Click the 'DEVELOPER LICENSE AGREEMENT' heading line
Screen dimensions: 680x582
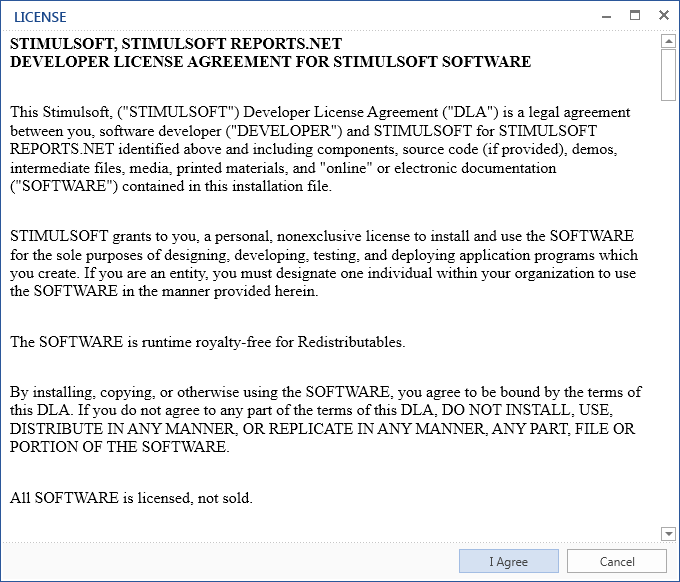tap(270, 62)
